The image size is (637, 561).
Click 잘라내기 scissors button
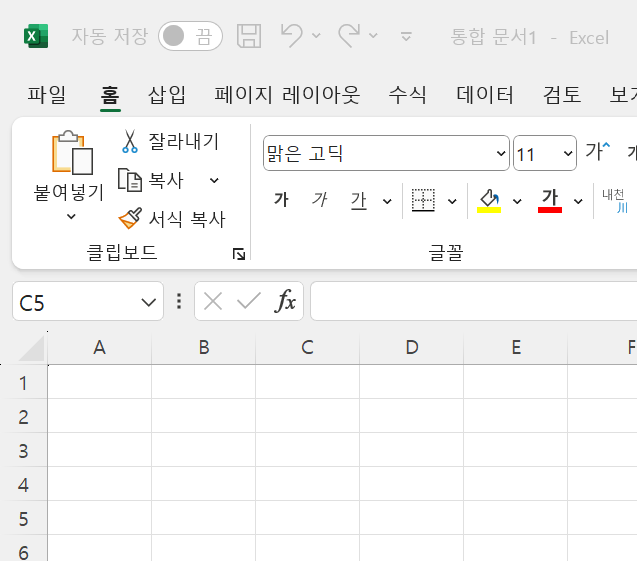170,141
